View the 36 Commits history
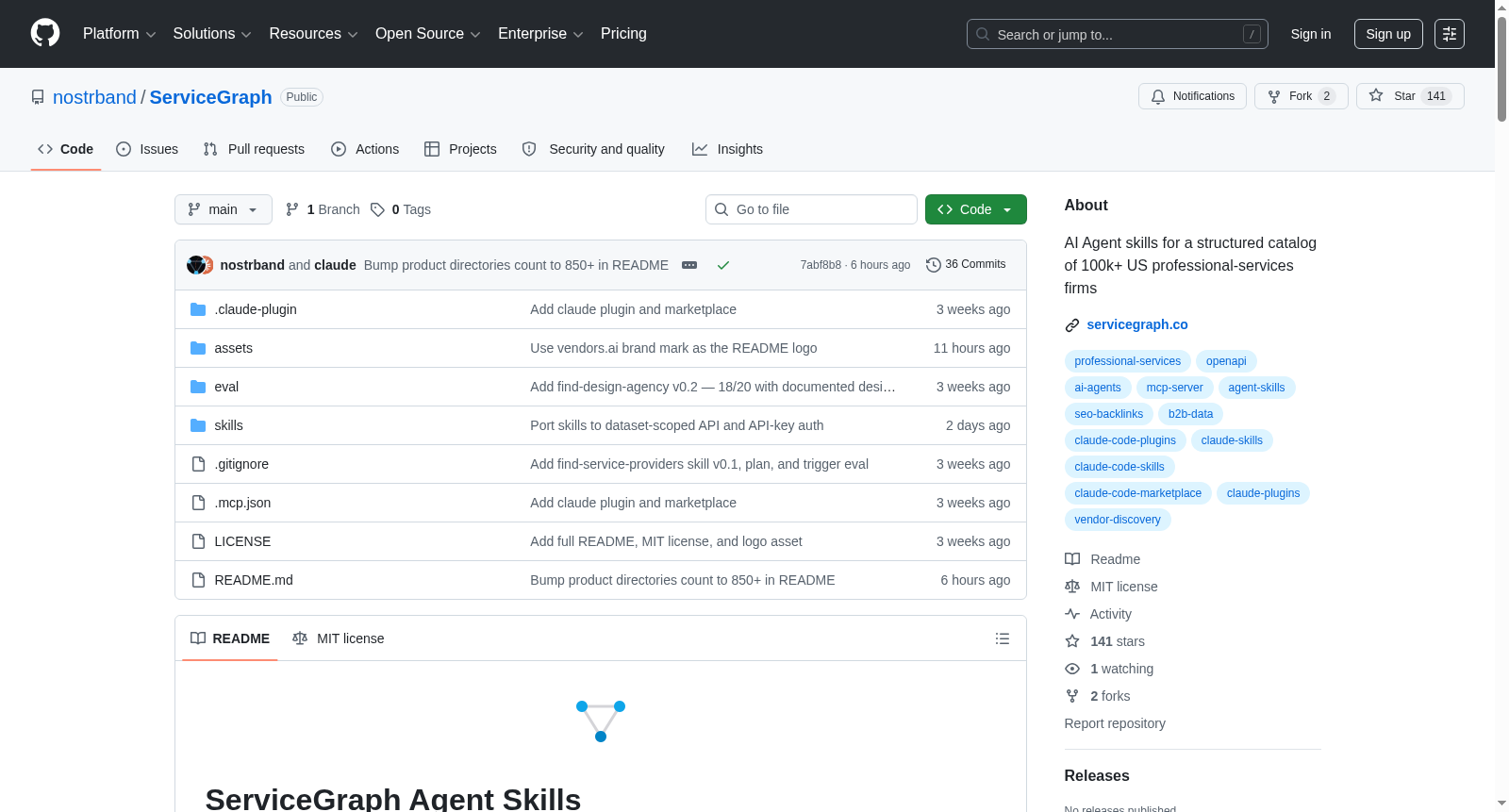Image resolution: width=1509 pixels, height=812 pixels. click(966, 265)
